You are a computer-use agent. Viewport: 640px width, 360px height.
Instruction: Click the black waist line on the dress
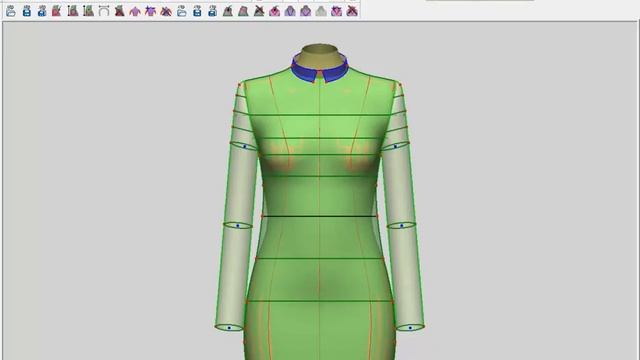coord(319,216)
